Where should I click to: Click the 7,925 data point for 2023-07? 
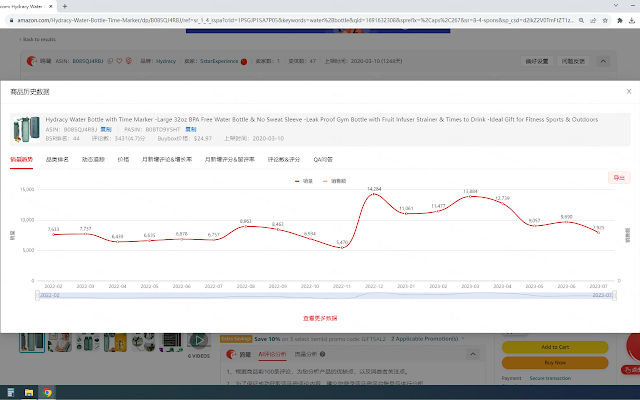click(598, 233)
